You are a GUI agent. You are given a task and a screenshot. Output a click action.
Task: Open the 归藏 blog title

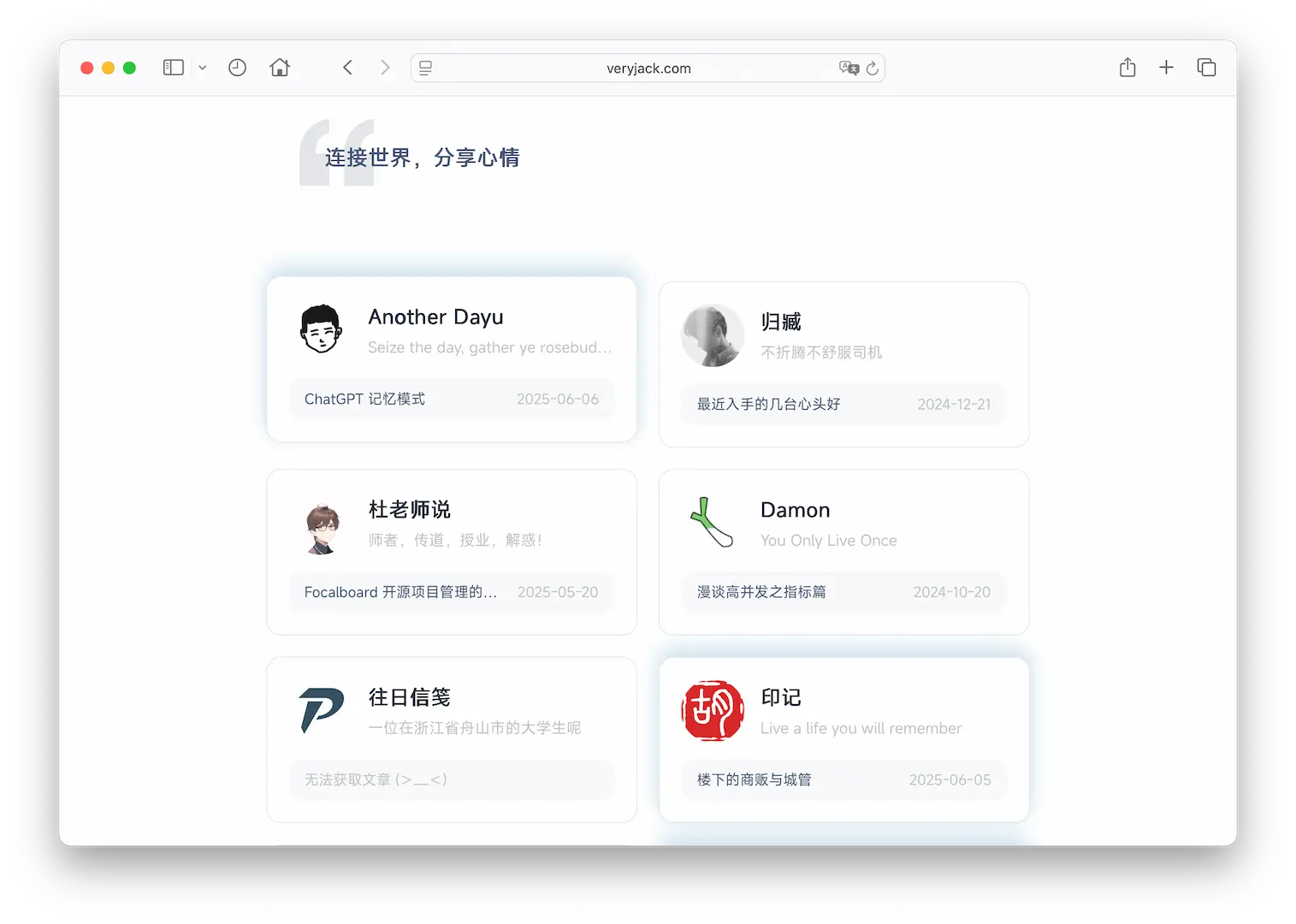click(x=781, y=322)
